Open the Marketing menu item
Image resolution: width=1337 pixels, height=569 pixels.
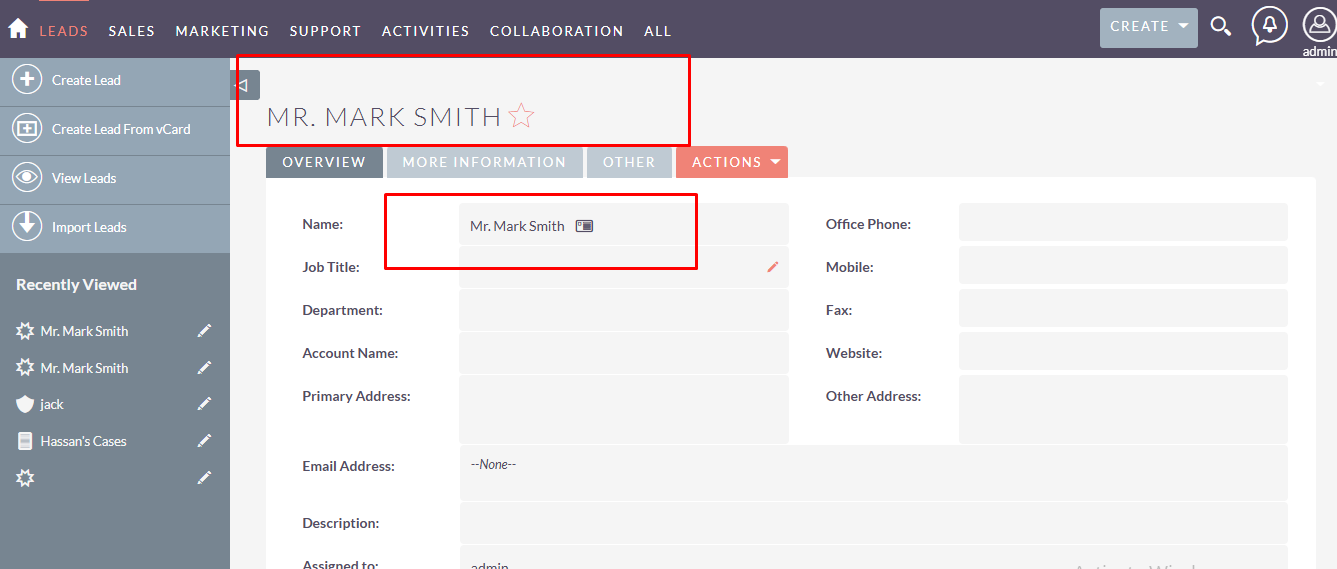(x=222, y=31)
